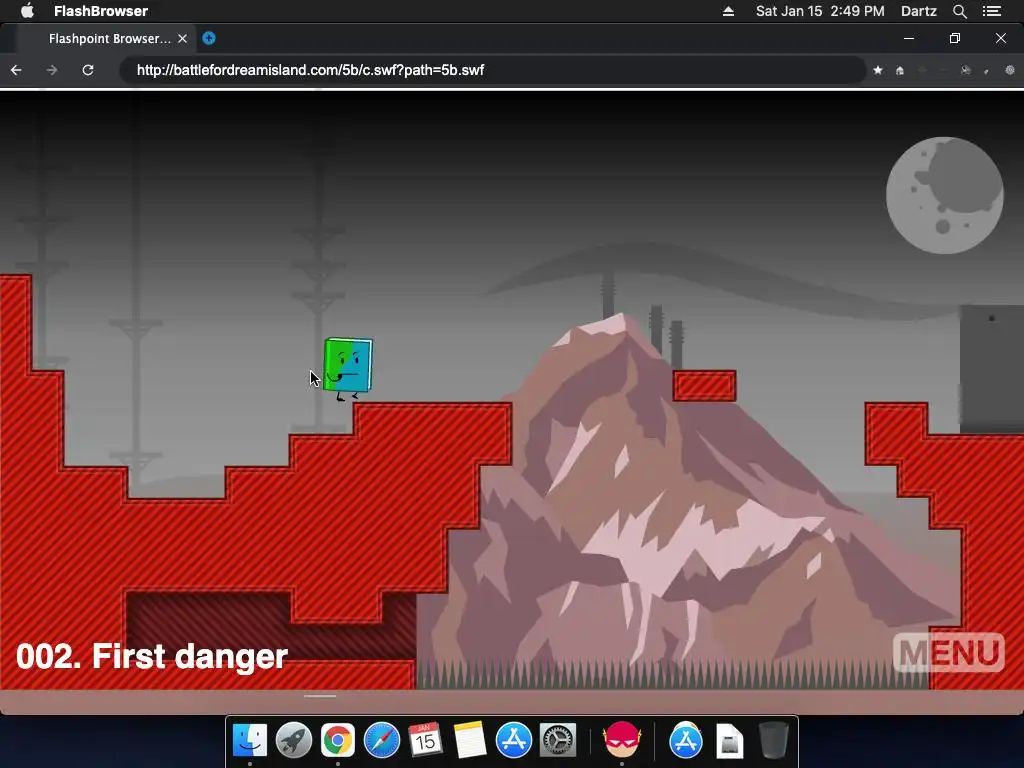The image size is (1024, 768).
Task: Open Launchpad rocket in the Dock
Action: click(294, 740)
